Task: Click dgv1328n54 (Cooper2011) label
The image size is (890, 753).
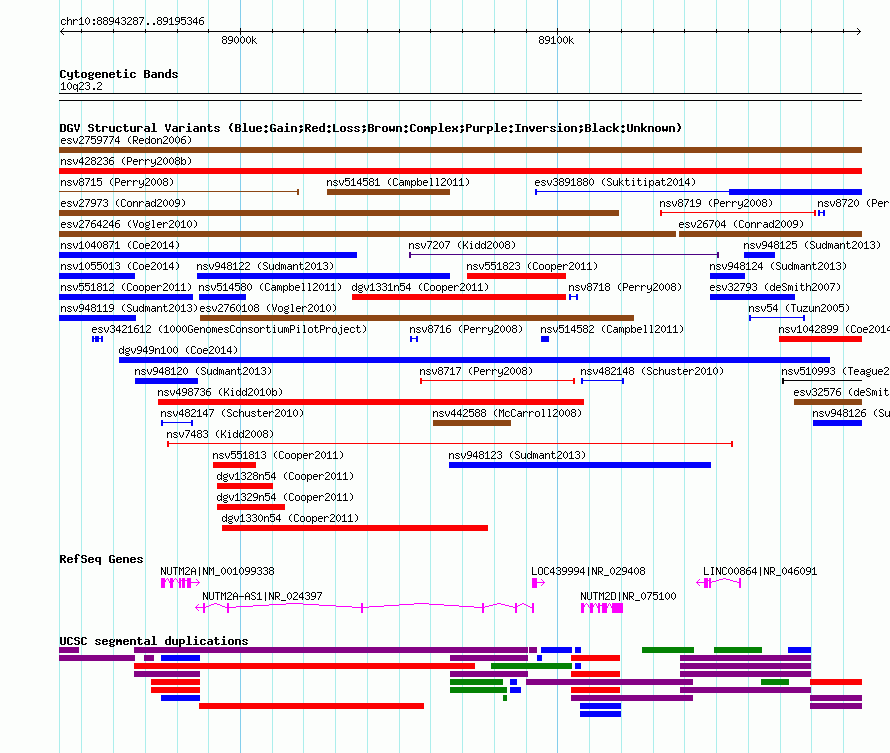Action: coord(285,476)
